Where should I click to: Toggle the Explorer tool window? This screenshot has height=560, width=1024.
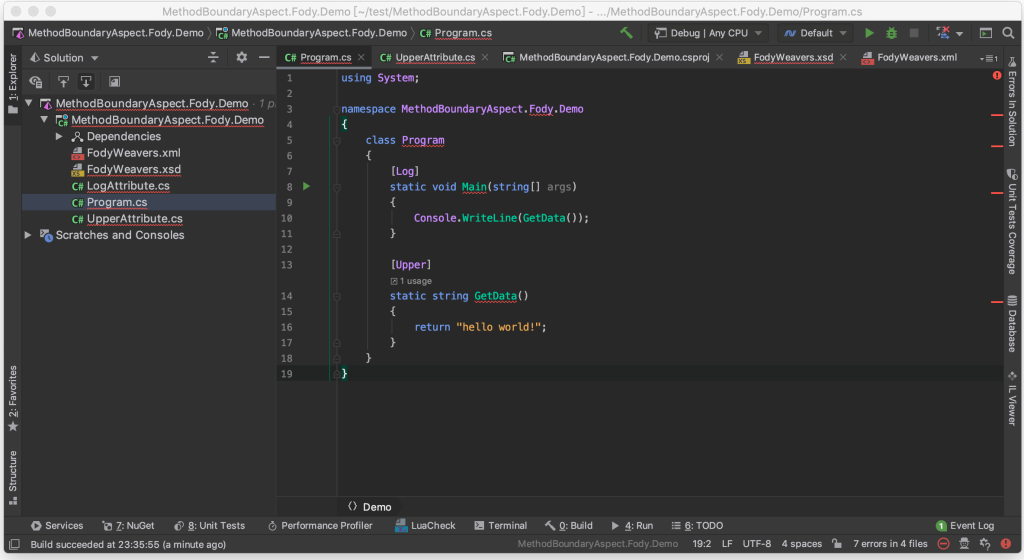click(x=13, y=84)
